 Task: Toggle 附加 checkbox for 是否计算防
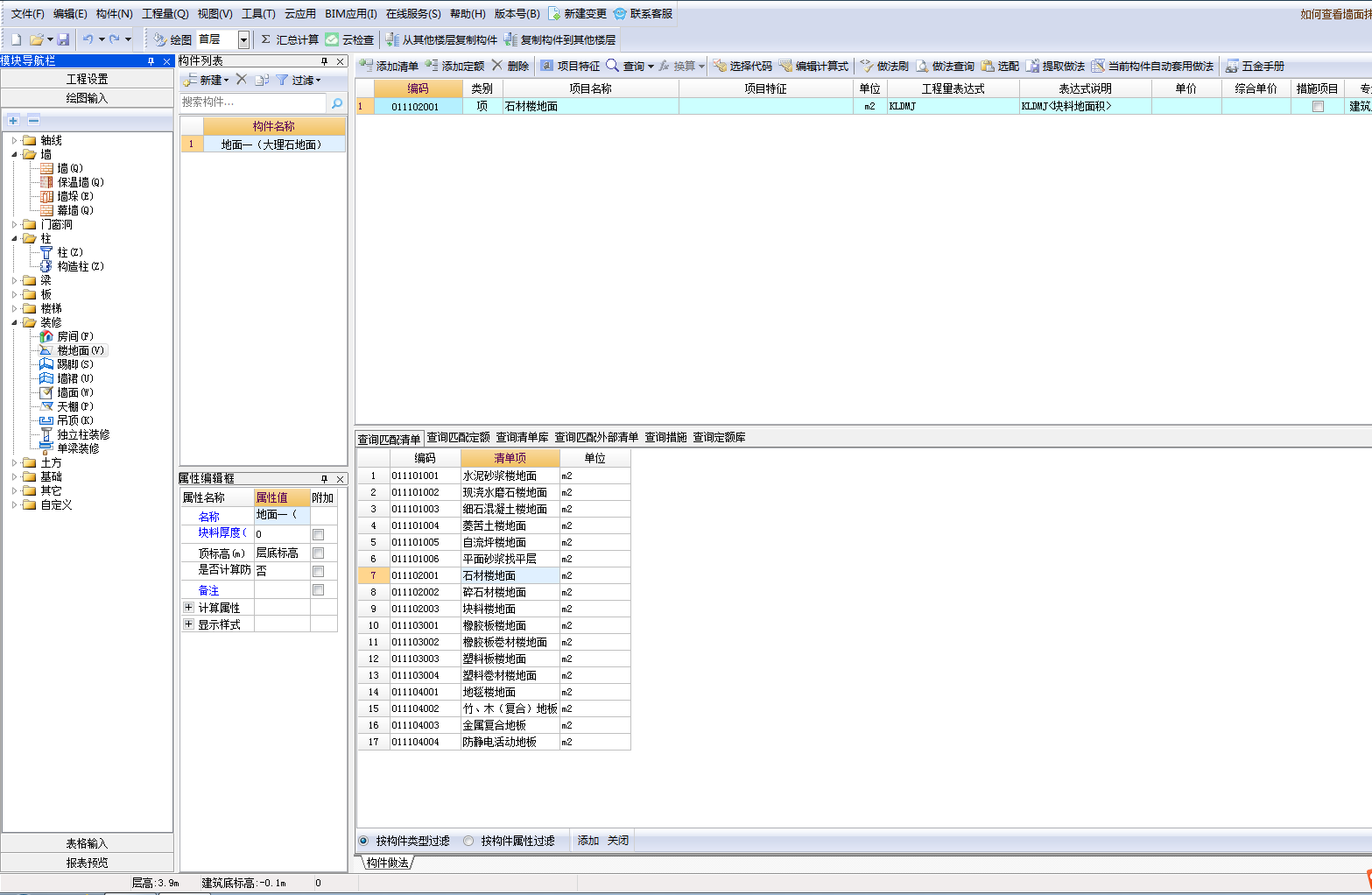(318, 571)
